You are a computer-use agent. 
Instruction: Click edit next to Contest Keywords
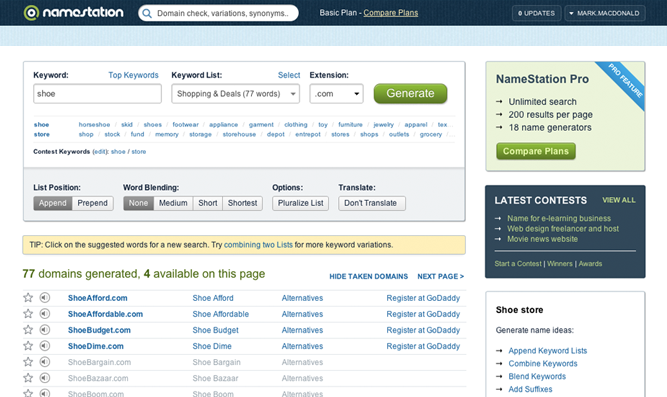click(x=100, y=151)
